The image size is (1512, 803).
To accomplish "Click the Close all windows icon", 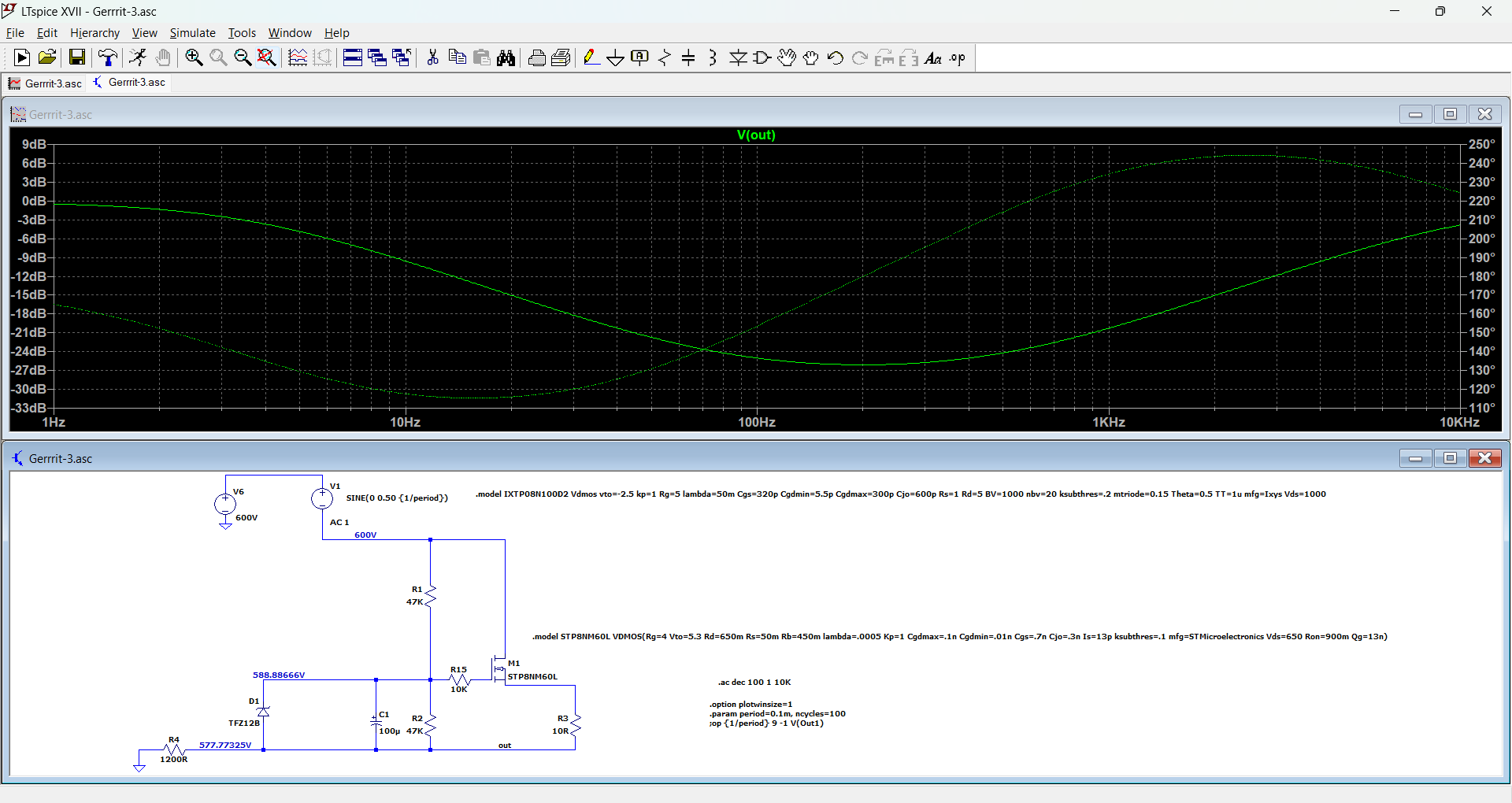I will pyautogui.click(x=402, y=57).
